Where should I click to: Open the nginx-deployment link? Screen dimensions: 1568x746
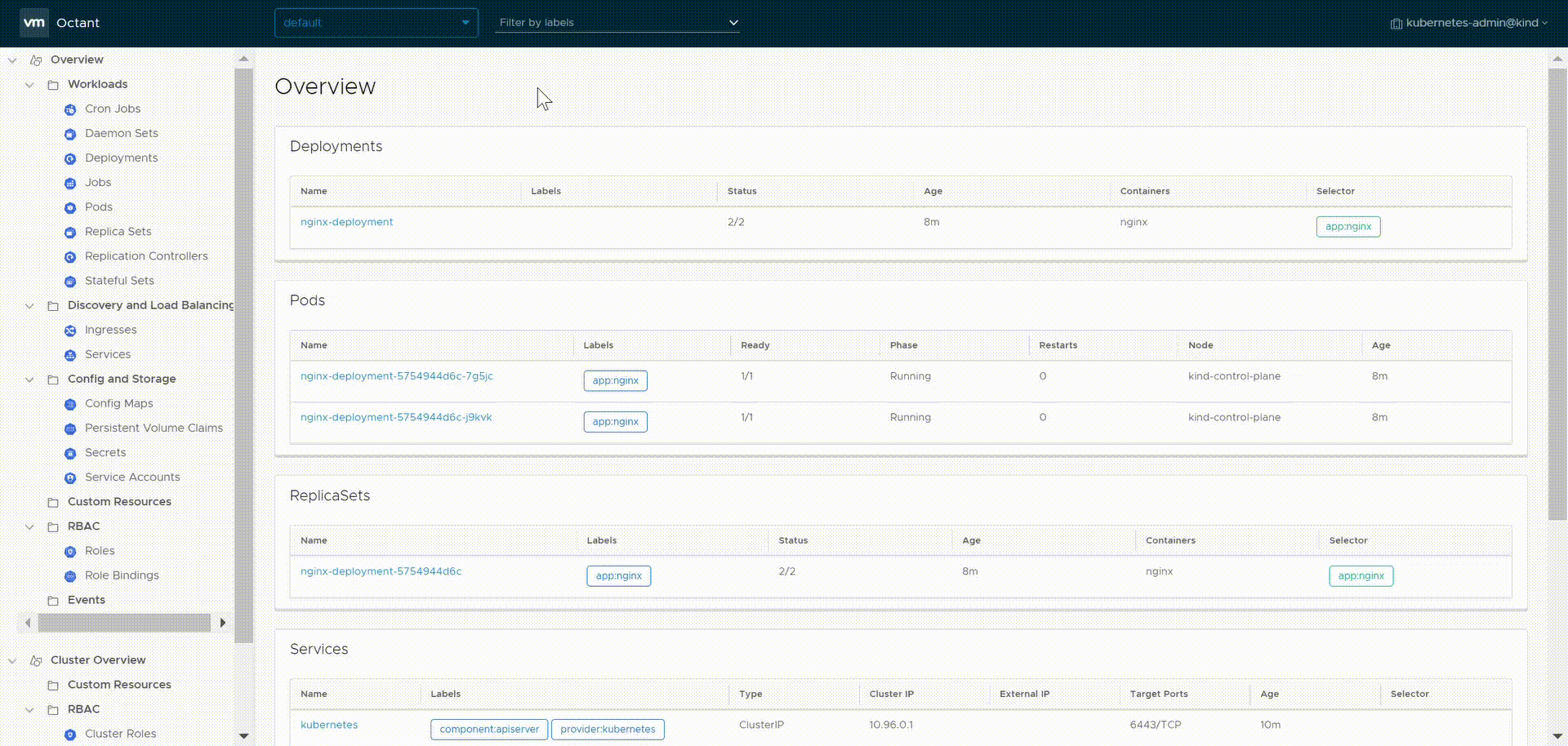click(x=346, y=221)
